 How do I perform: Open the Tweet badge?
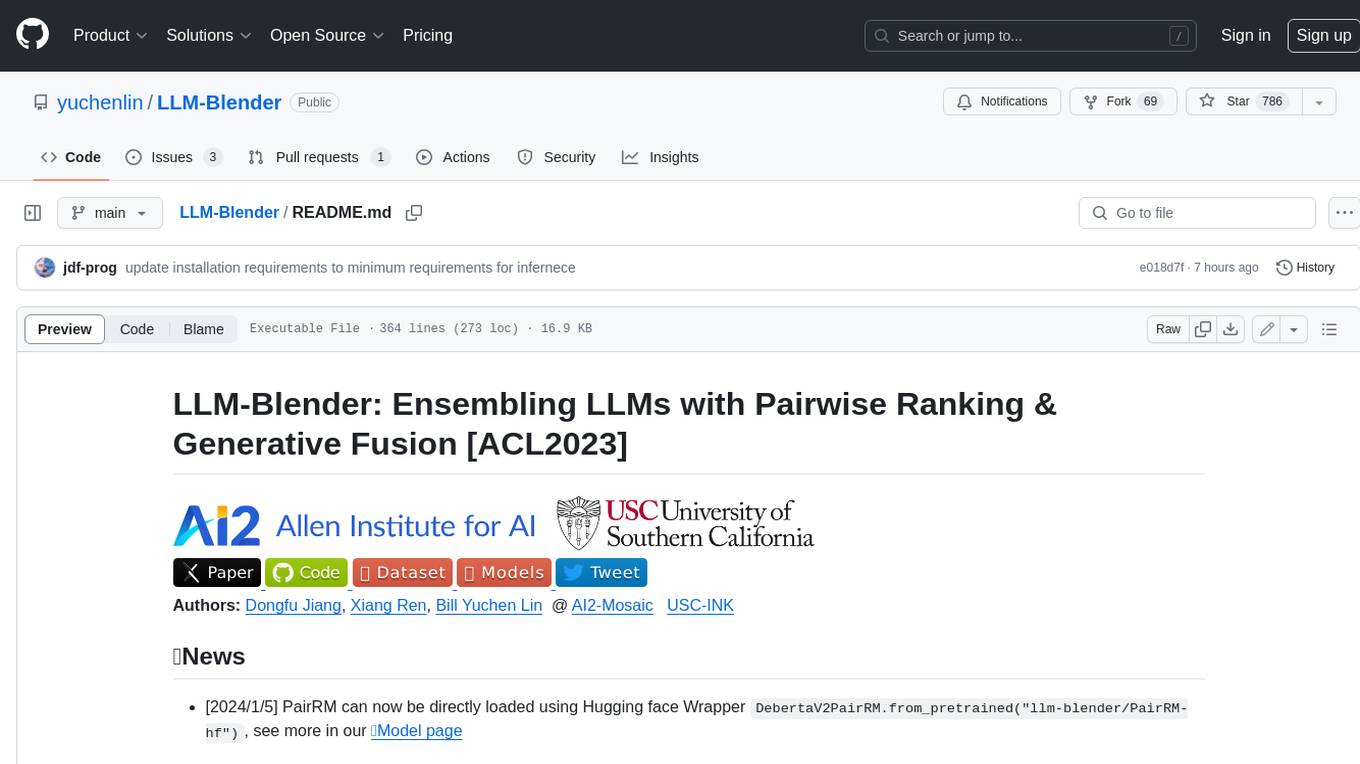(x=601, y=572)
